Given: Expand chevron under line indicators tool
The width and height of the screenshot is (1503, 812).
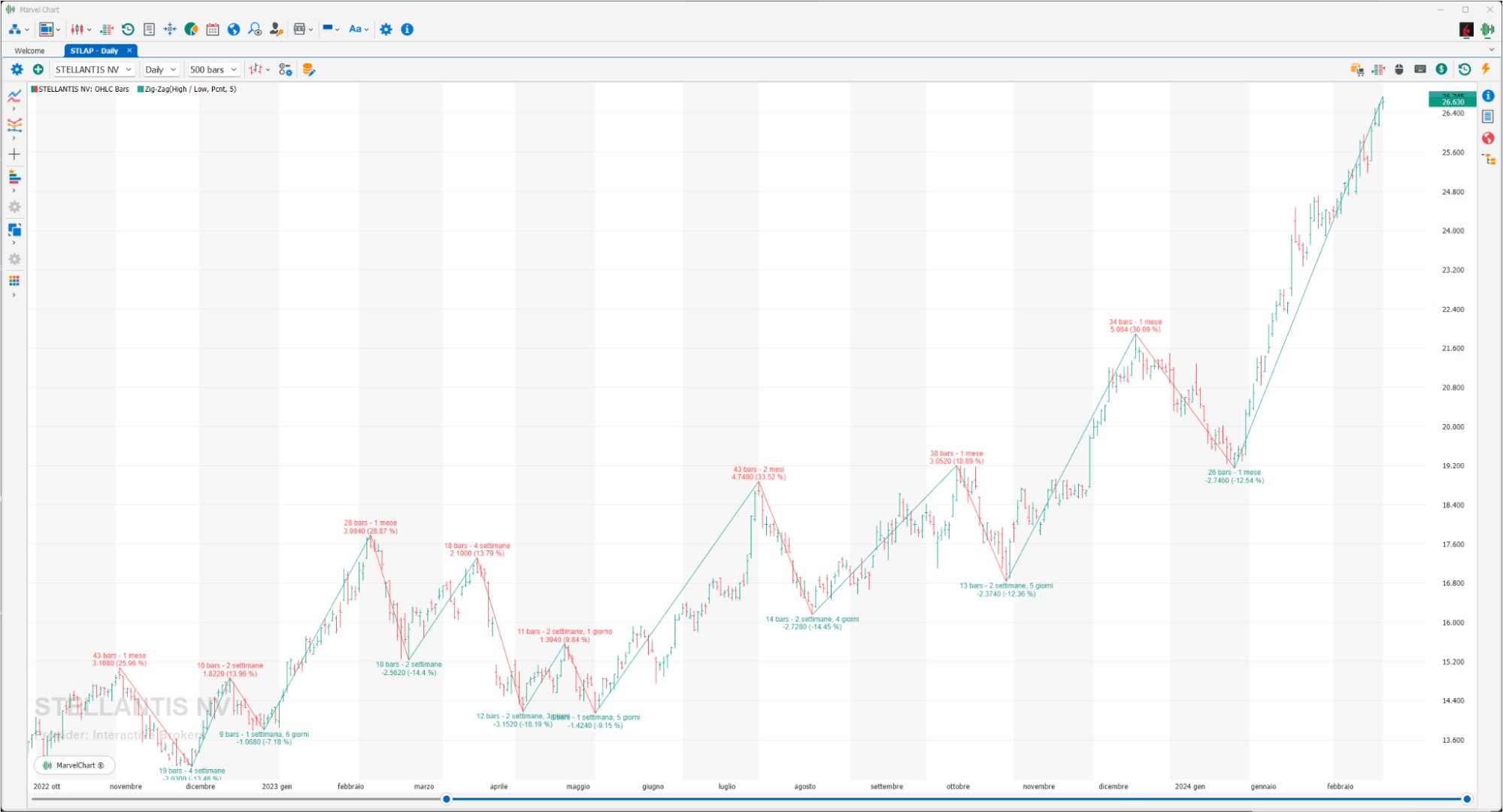Looking at the screenshot, I should [14, 109].
